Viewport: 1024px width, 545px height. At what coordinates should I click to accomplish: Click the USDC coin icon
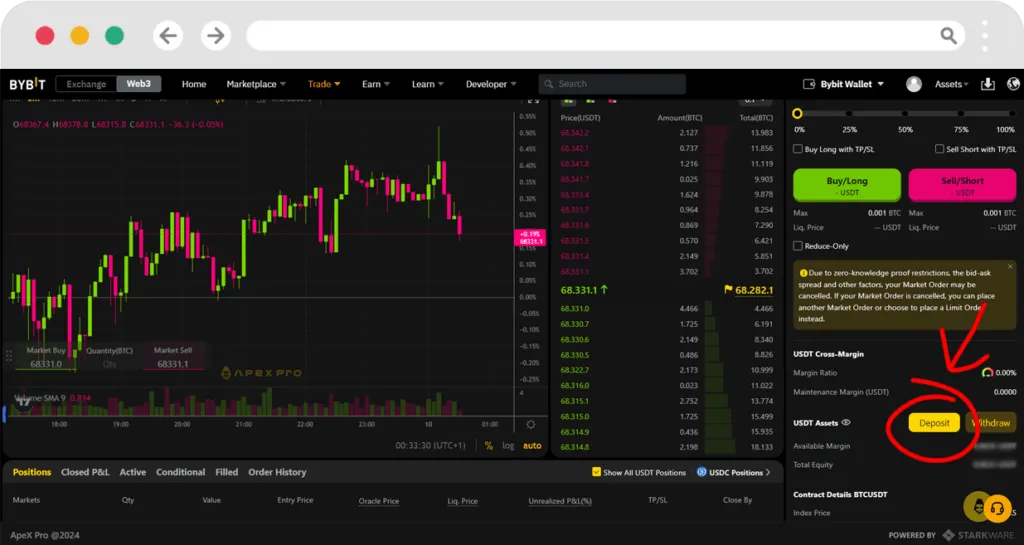[x=701, y=472]
